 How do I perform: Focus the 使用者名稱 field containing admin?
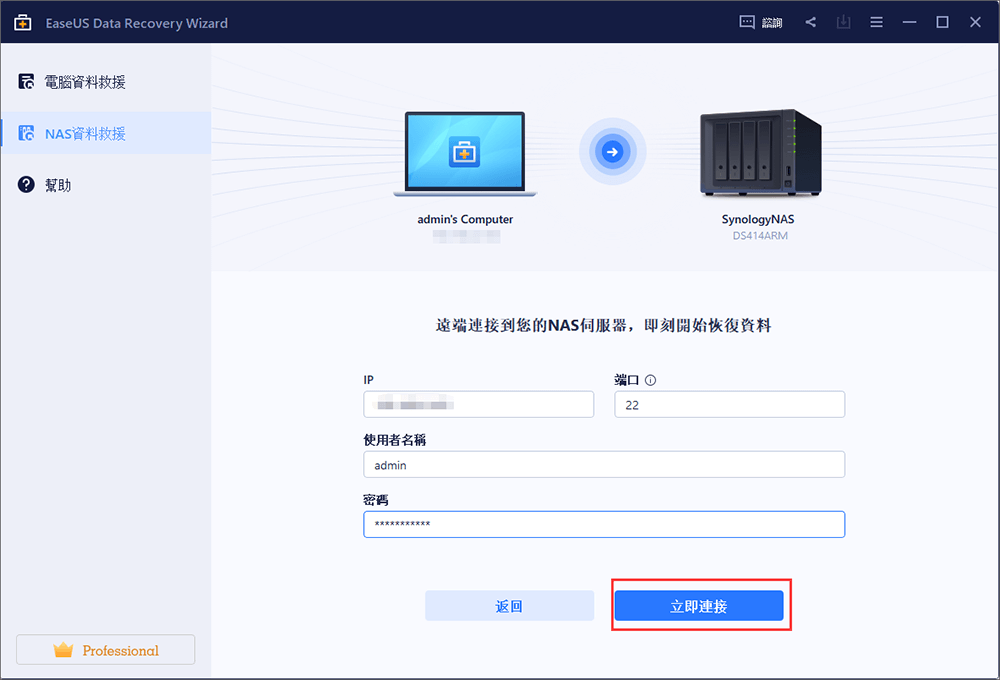(x=604, y=464)
